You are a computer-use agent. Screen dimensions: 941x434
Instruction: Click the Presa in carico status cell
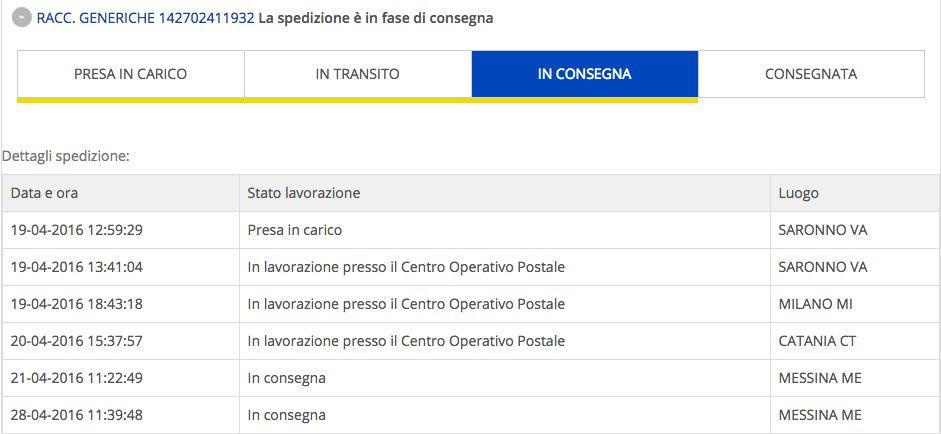point(505,230)
